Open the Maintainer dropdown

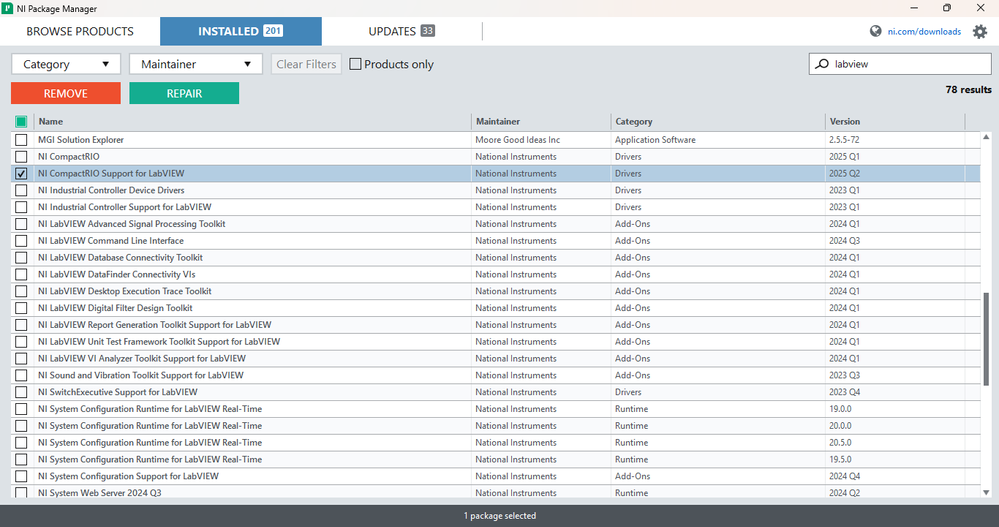tap(196, 64)
